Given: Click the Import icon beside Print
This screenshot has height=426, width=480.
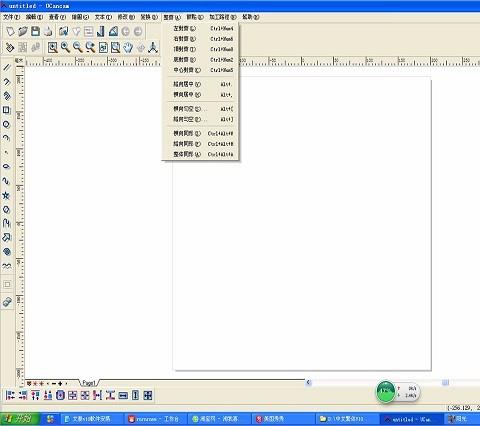Looking at the screenshot, I should coord(63,32).
